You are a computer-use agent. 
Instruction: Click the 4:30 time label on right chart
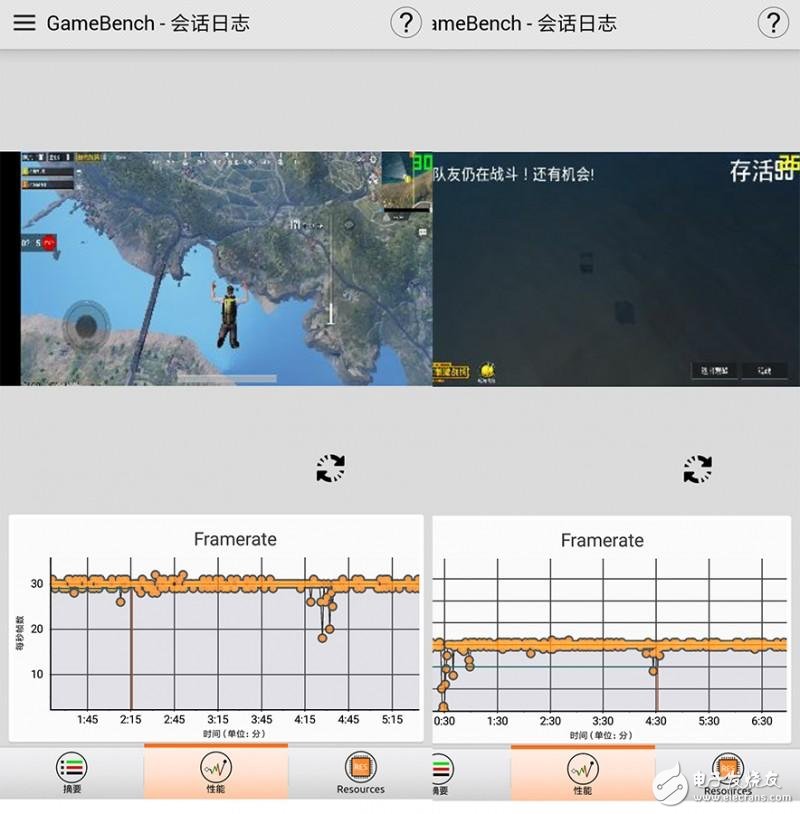click(x=656, y=721)
